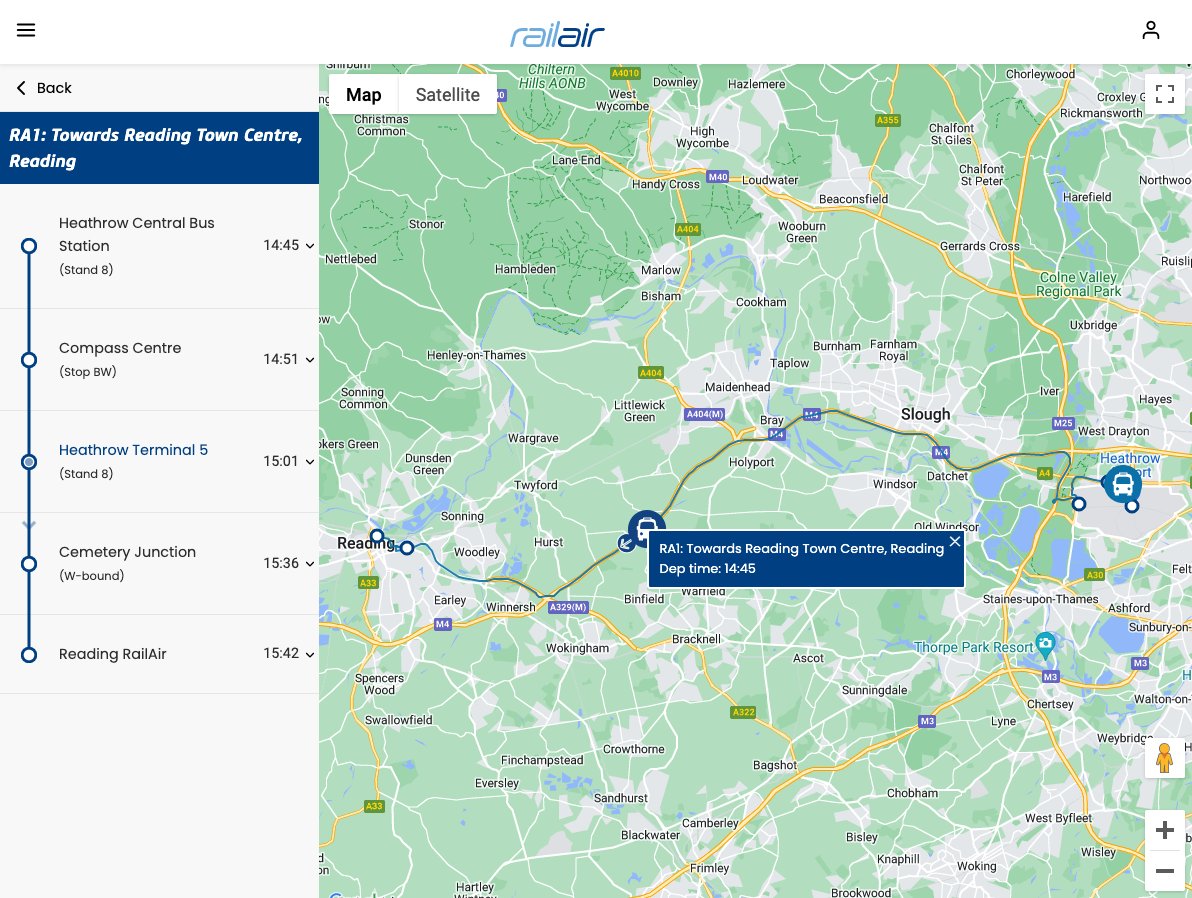
Task: Click the Heathrow Terminal 5 timeline marker
Action: pos(29,462)
